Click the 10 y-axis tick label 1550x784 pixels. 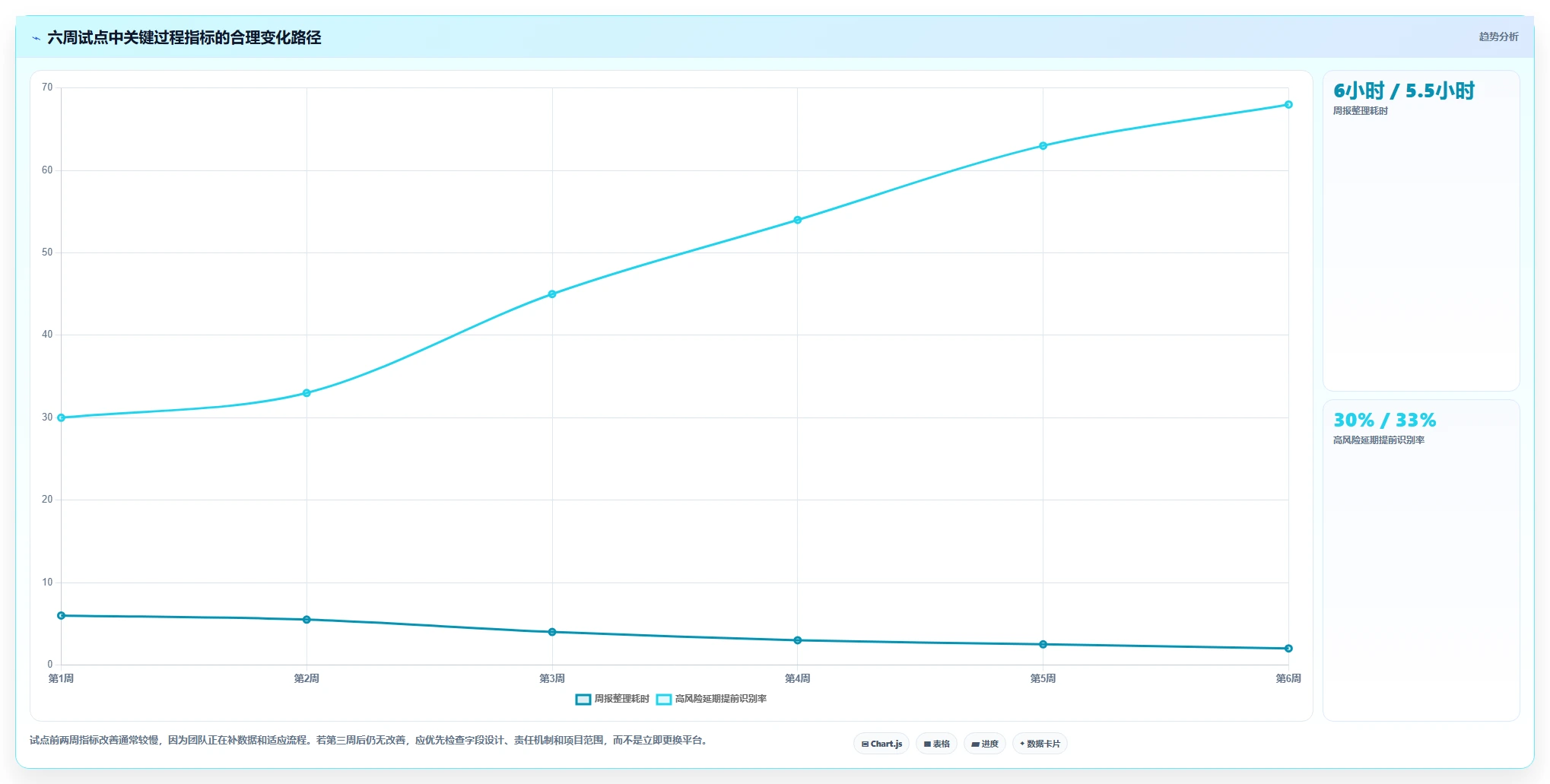pyautogui.click(x=47, y=582)
